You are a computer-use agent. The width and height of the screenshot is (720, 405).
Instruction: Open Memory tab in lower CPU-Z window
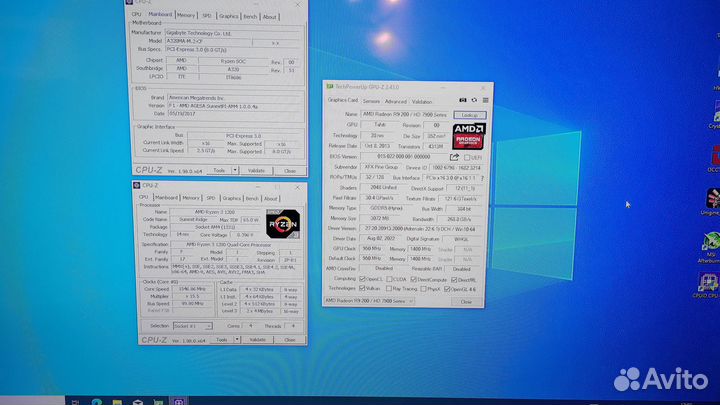pos(191,198)
